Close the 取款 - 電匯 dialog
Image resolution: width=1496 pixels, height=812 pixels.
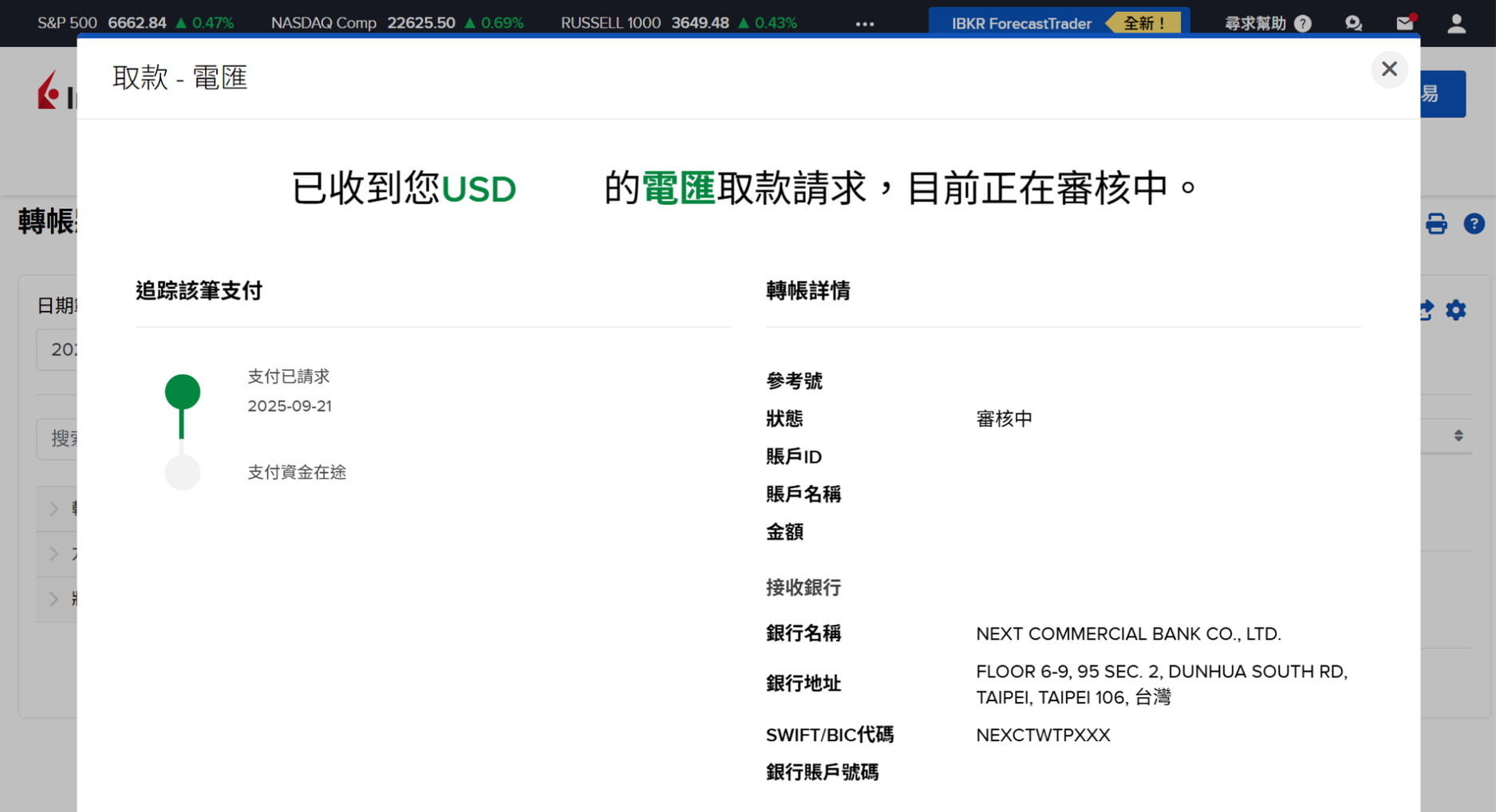pos(1389,69)
